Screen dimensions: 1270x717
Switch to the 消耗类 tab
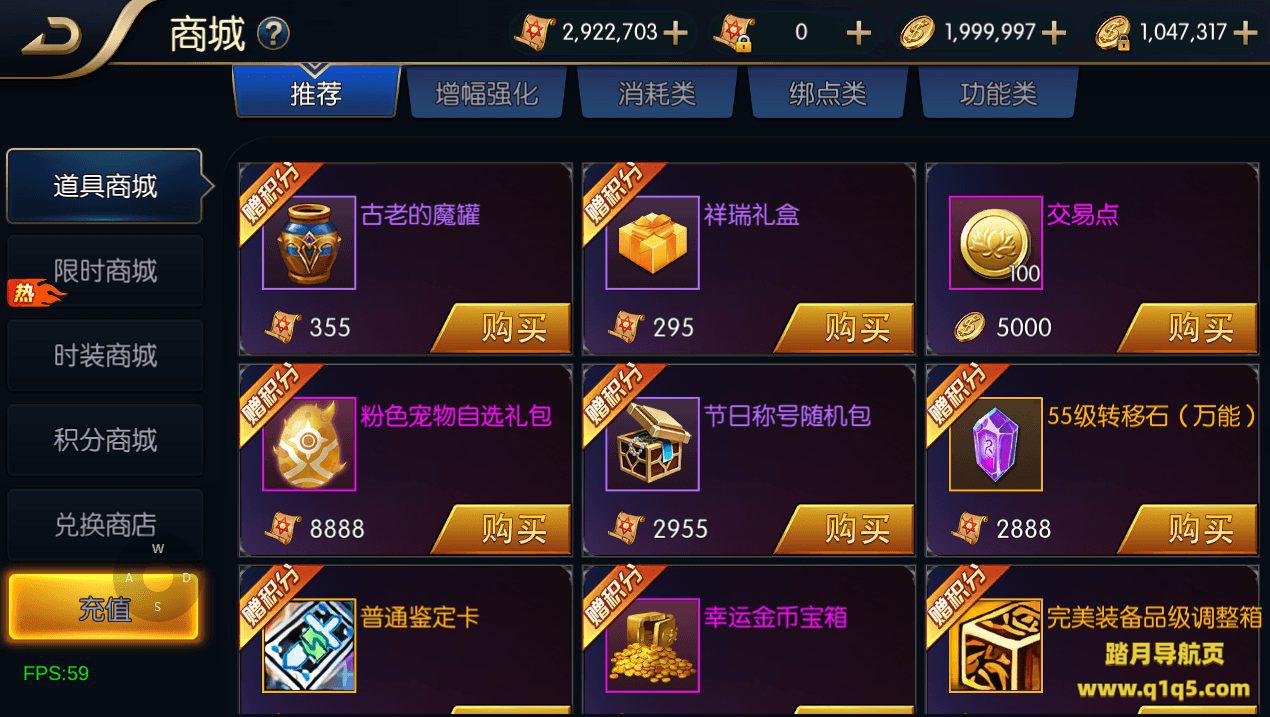tap(657, 94)
